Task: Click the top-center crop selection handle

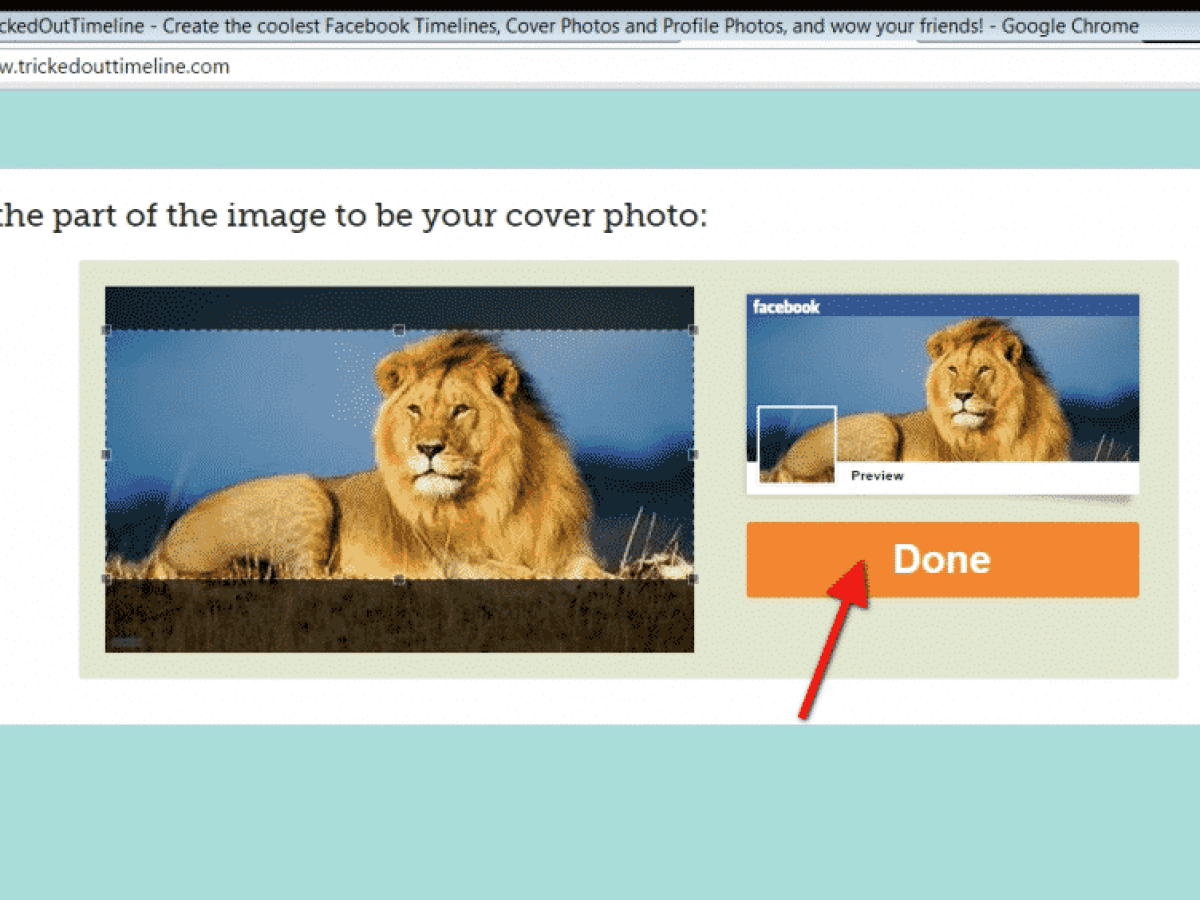Action: point(399,330)
